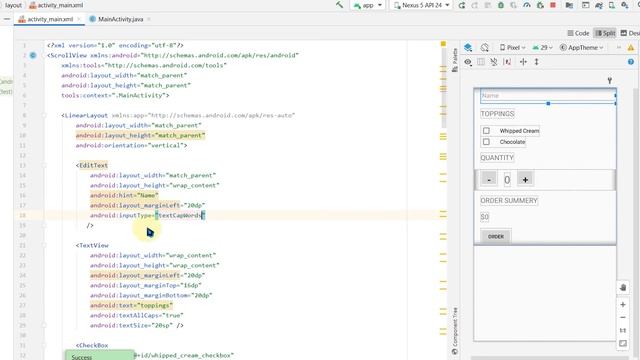
Task: Open the AVD Manager phone icon
Action: coord(611,5)
